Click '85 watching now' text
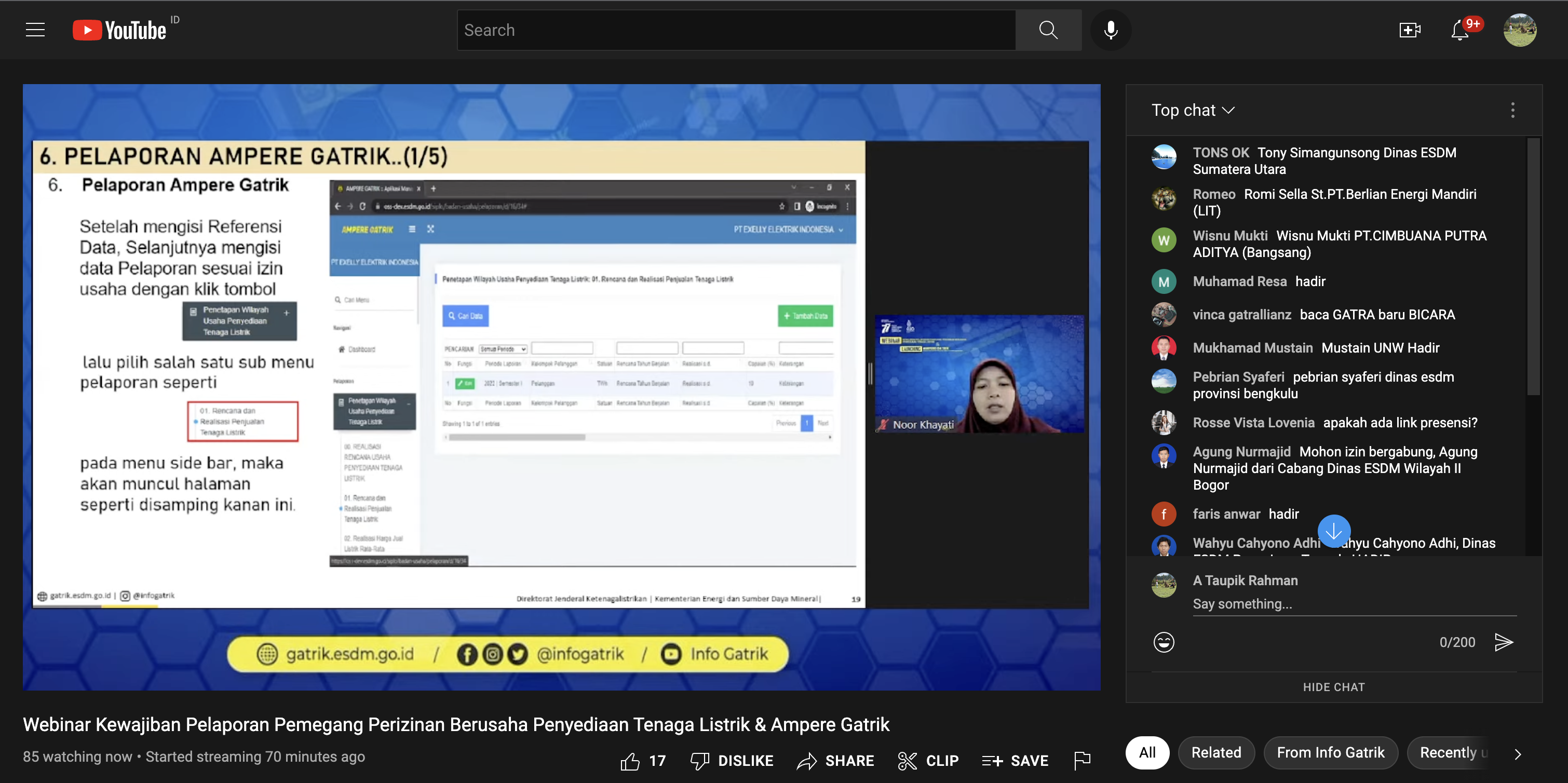This screenshot has height=783, width=1568. [x=77, y=757]
